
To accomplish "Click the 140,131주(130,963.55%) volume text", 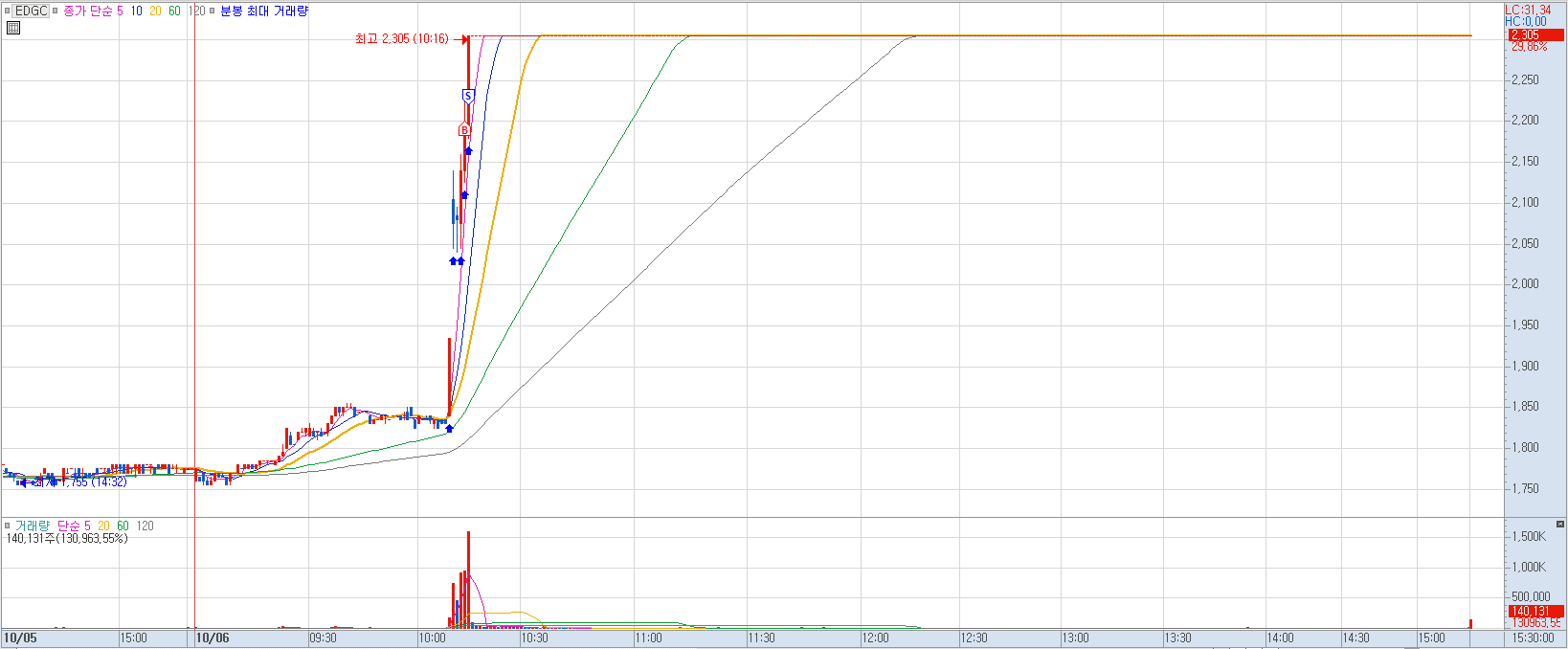I will (67, 539).
